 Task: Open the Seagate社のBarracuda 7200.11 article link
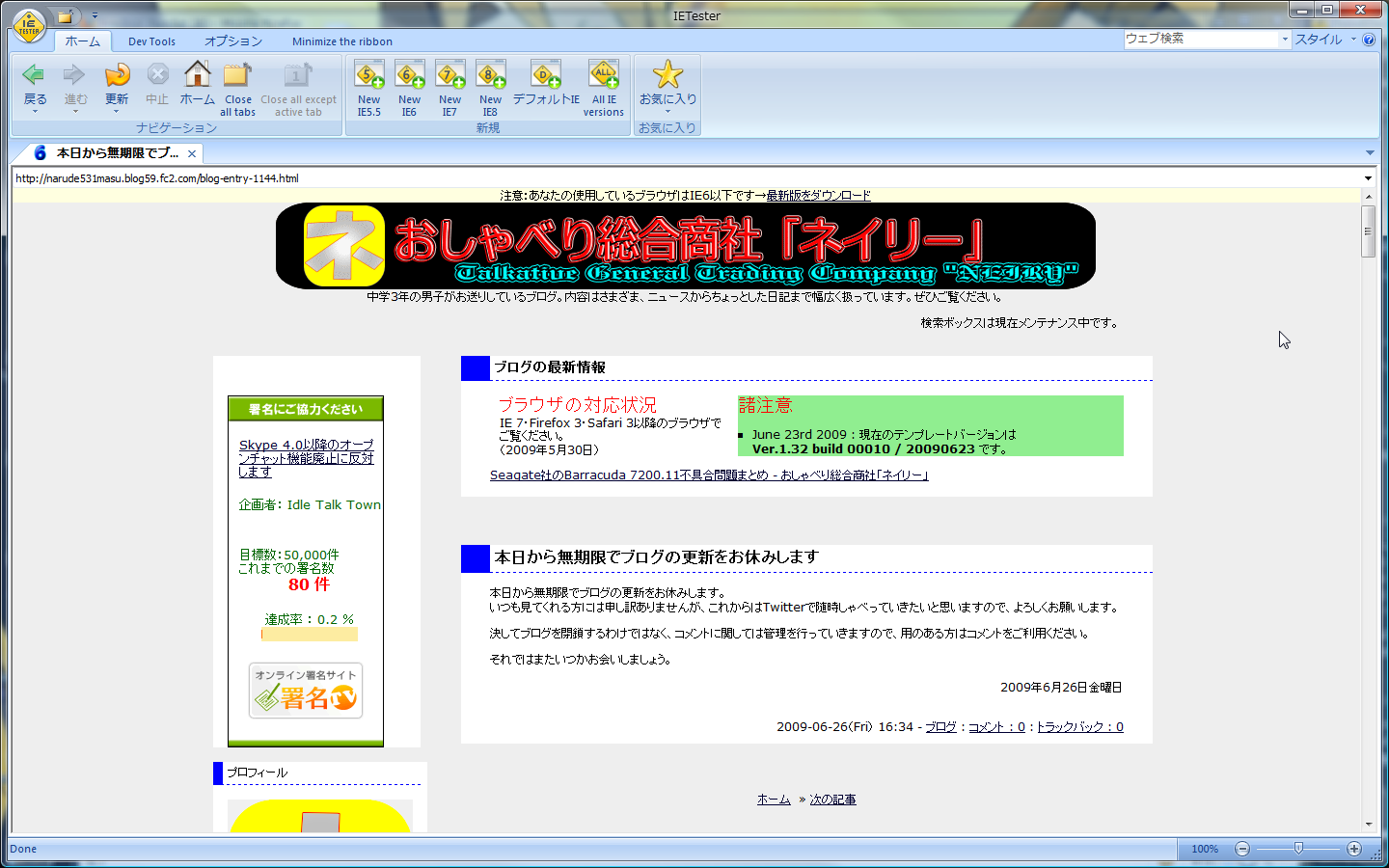point(709,475)
